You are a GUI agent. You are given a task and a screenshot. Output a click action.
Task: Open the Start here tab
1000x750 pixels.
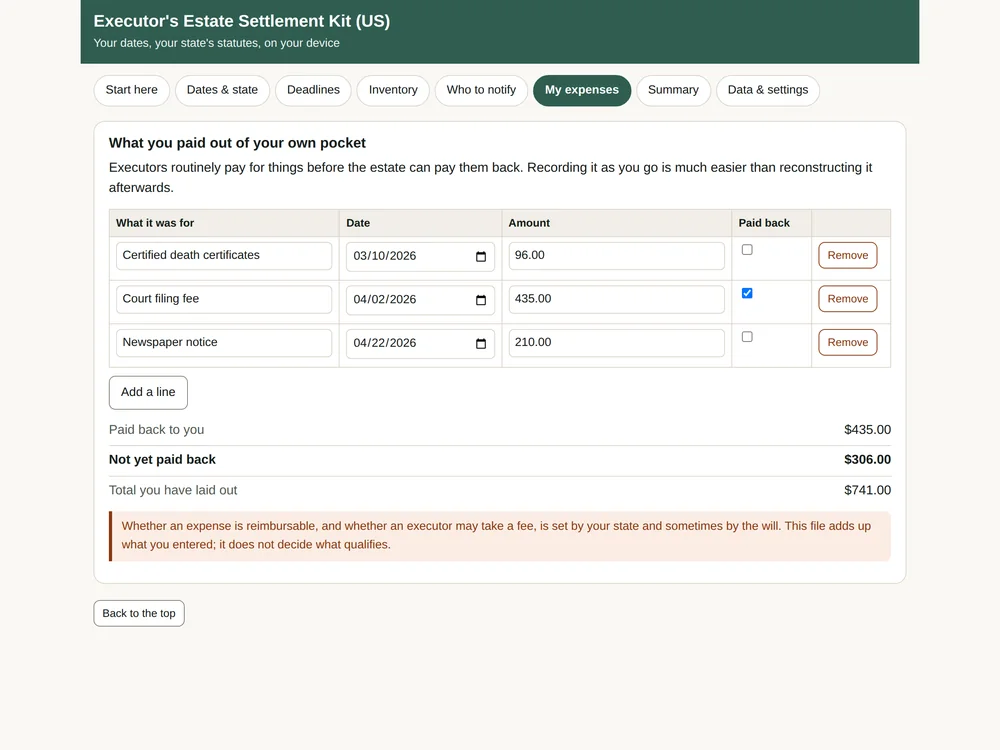(x=131, y=90)
